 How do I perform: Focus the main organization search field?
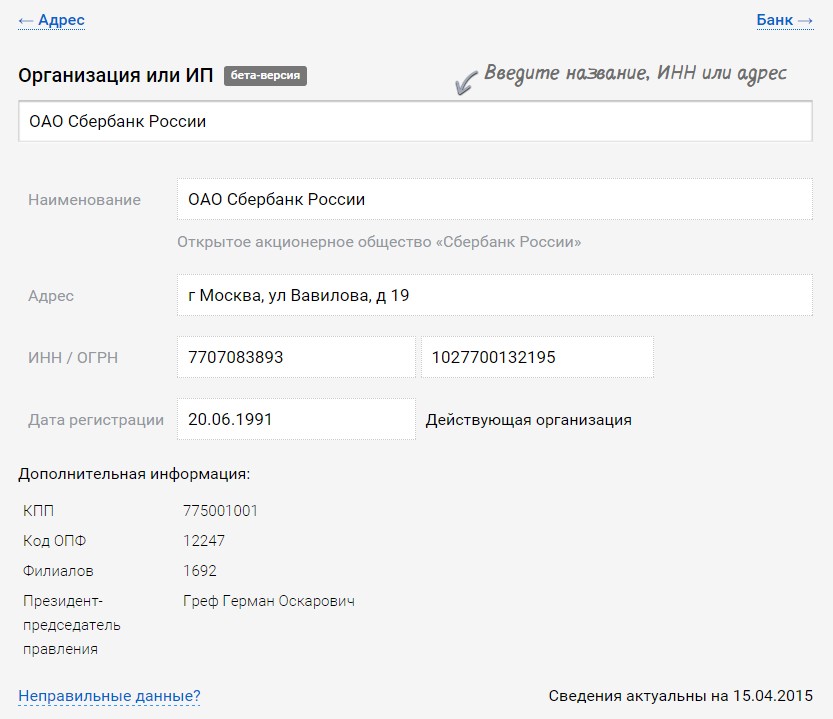[415, 121]
